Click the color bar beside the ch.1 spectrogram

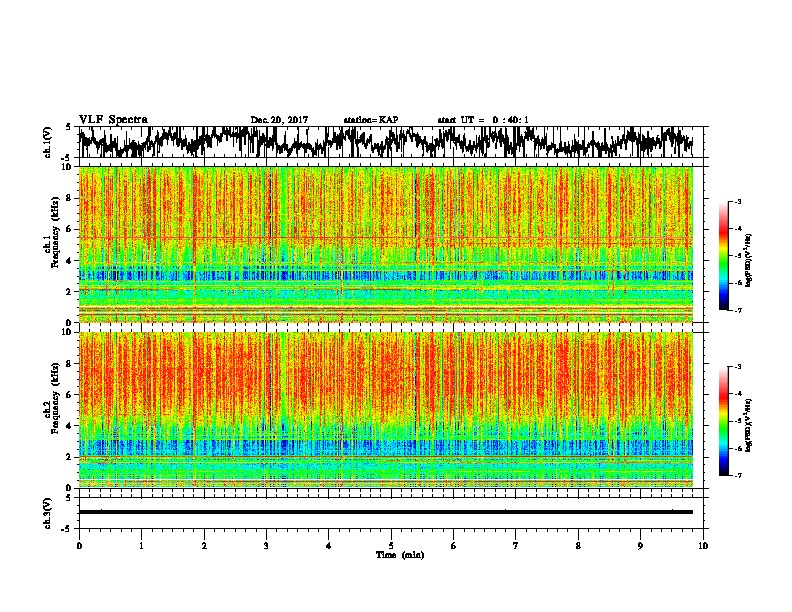723,256
